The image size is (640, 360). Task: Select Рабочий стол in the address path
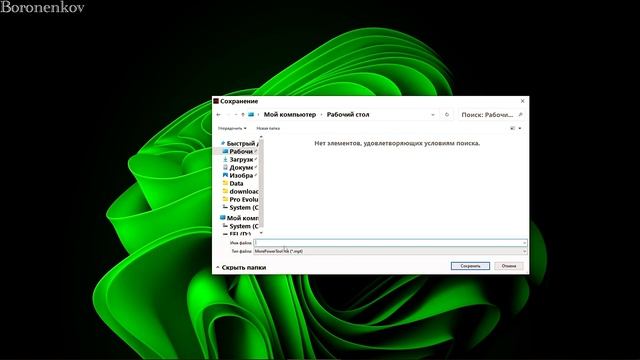(x=348, y=115)
